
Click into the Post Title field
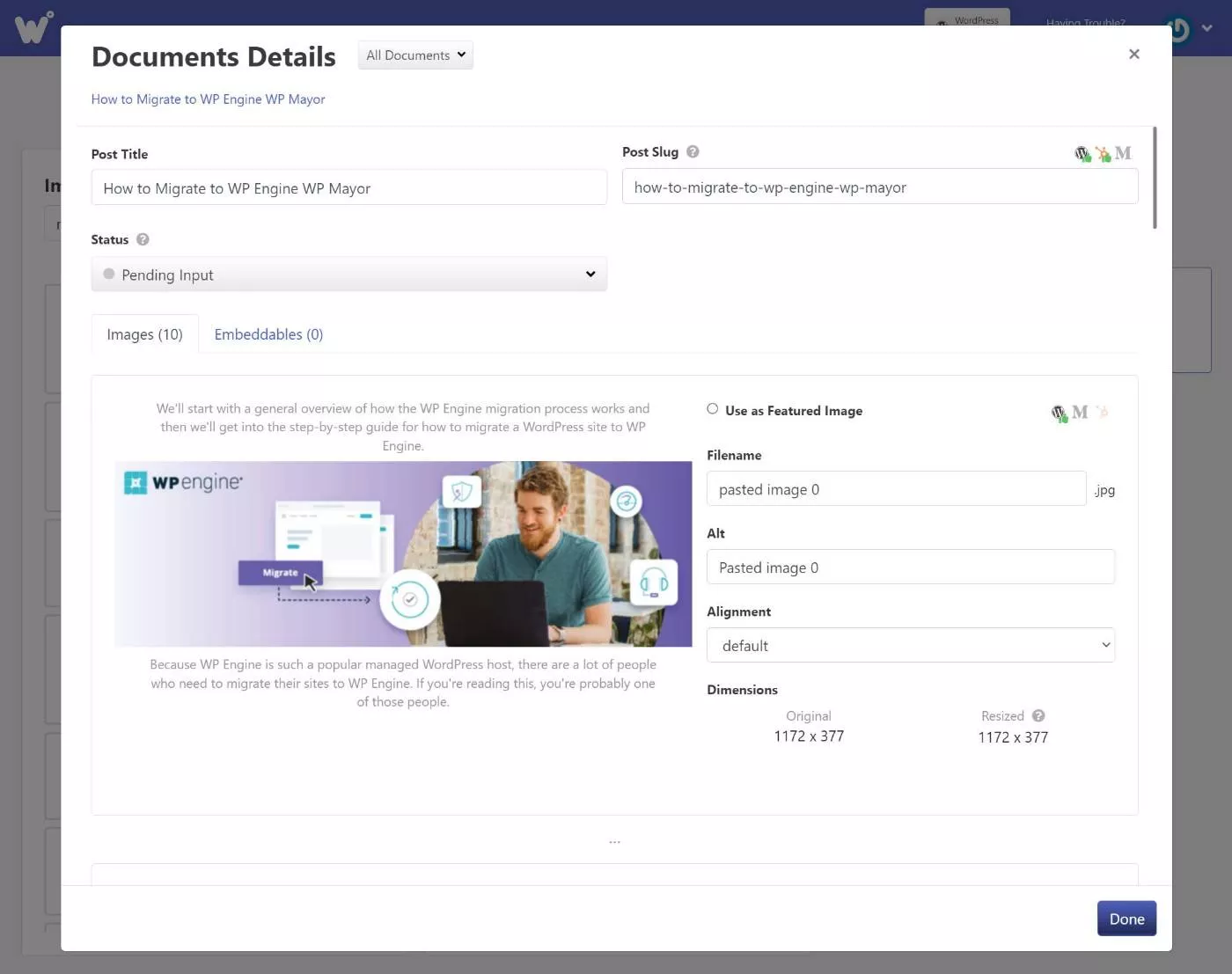point(349,188)
